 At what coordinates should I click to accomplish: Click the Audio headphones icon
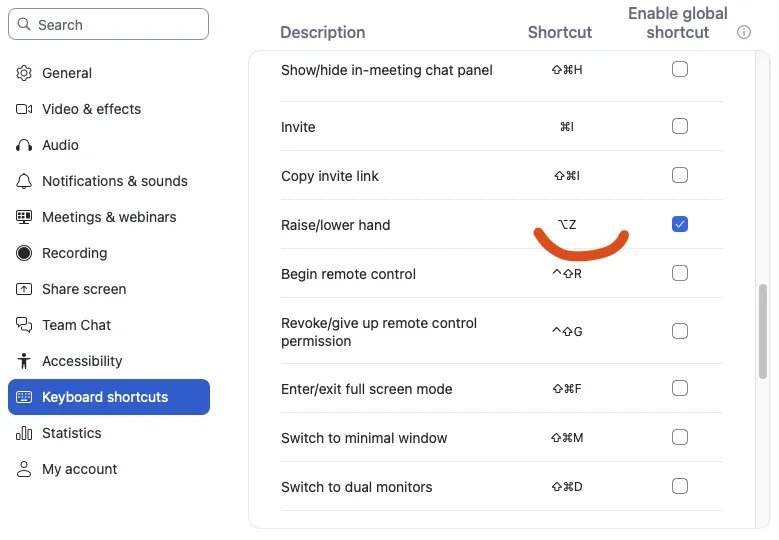click(24, 145)
